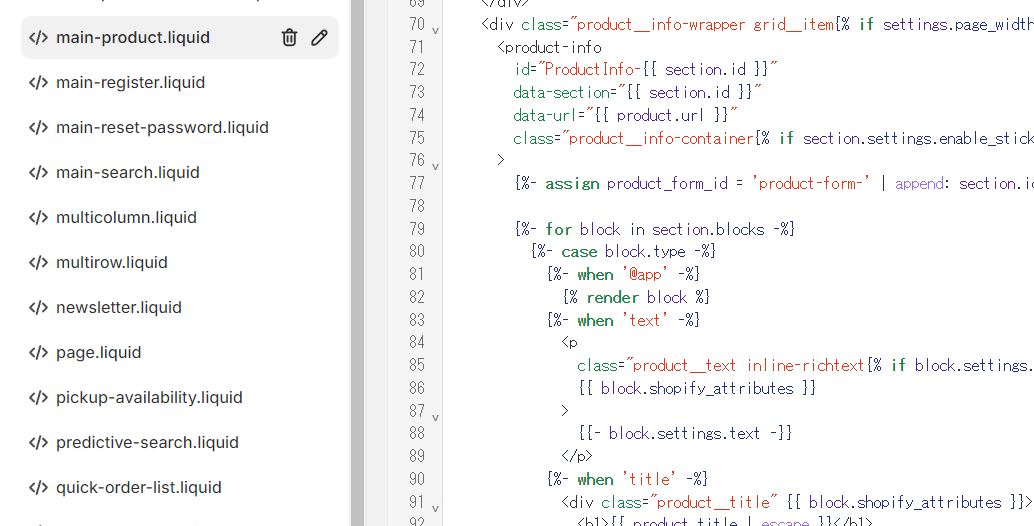Open main-register.liquid file
This screenshot has width=1034, height=526.
[x=131, y=82]
